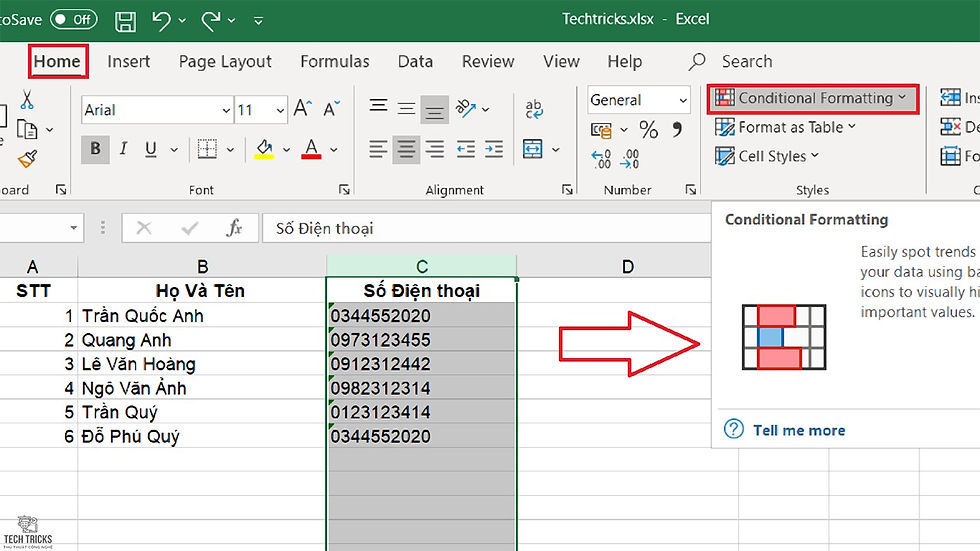Click Accounting Number Format icon

(x=601, y=130)
